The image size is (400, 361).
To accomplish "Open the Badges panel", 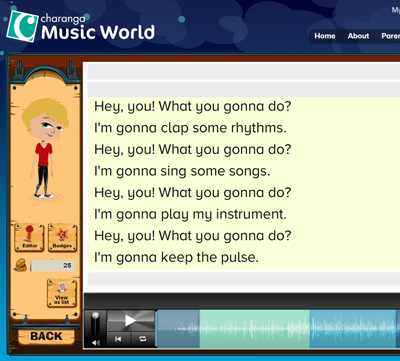I will [62, 237].
